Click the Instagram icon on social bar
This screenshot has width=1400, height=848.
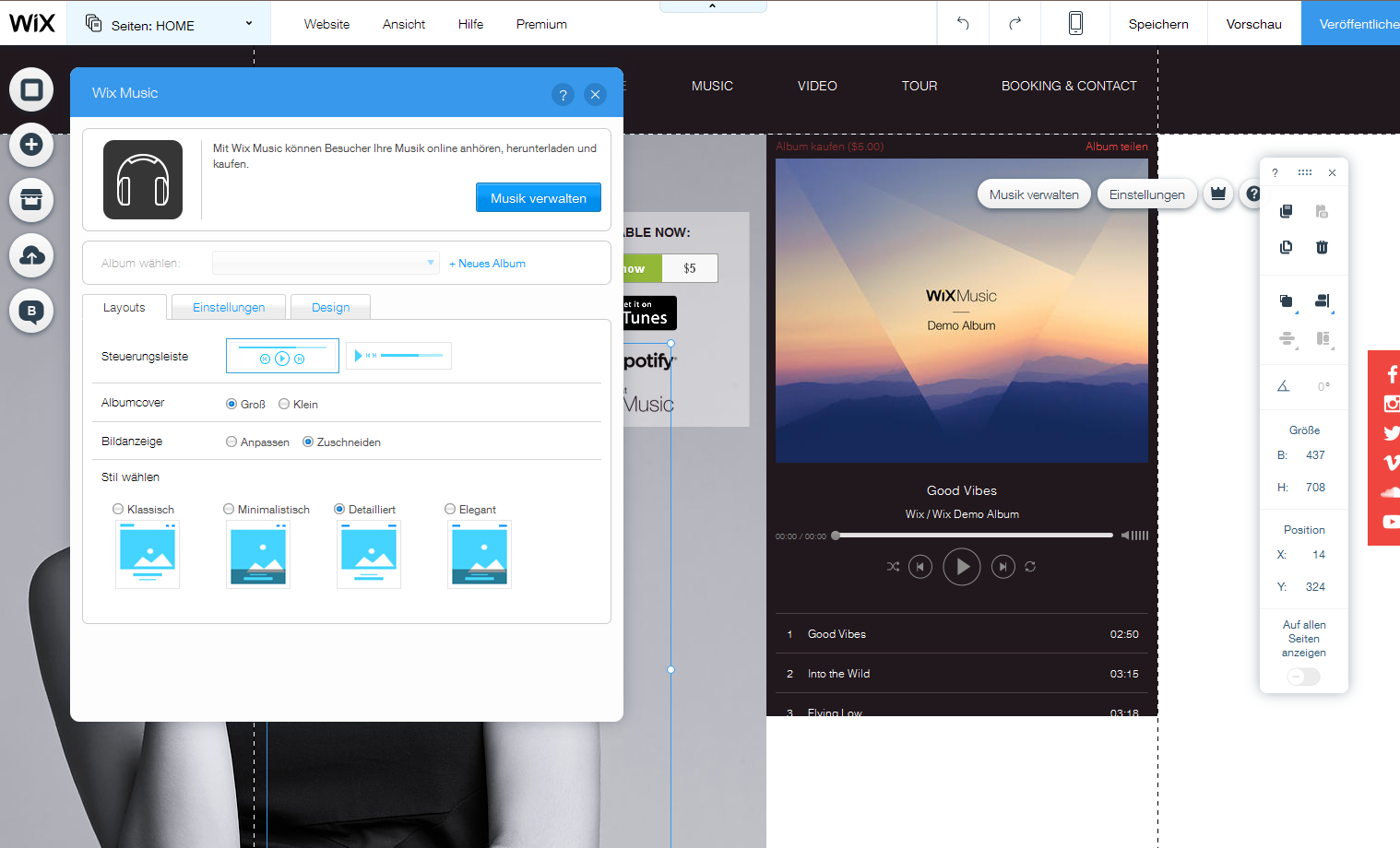coord(1392,403)
